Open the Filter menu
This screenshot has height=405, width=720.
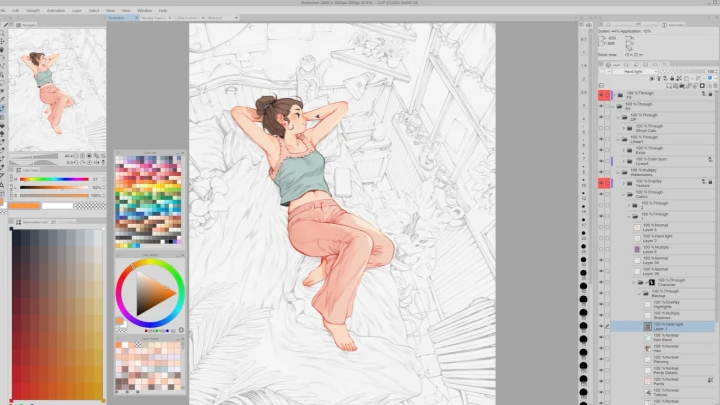pos(126,10)
